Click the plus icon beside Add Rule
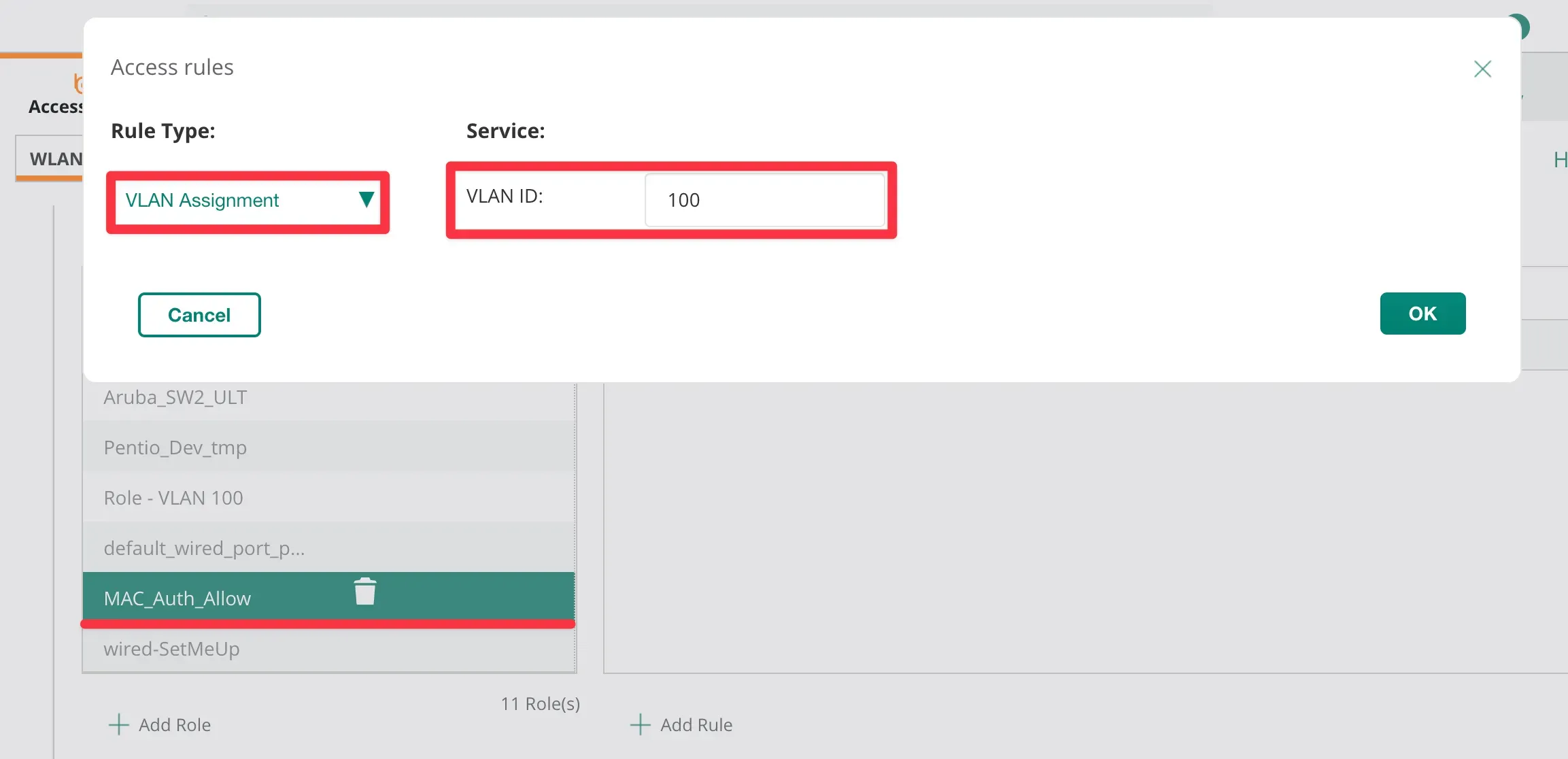Image resolution: width=1568 pixels, height=759 pixels. (641, 725)
